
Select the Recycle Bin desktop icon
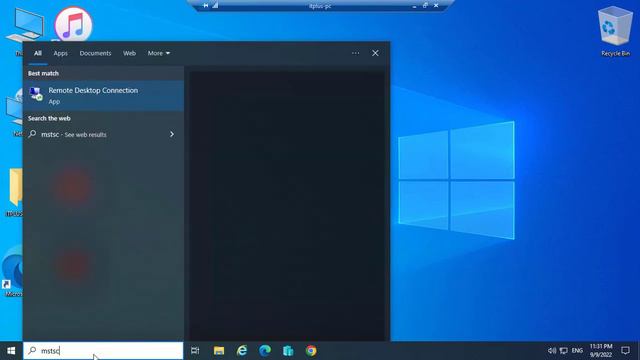[x=615, y=32]
